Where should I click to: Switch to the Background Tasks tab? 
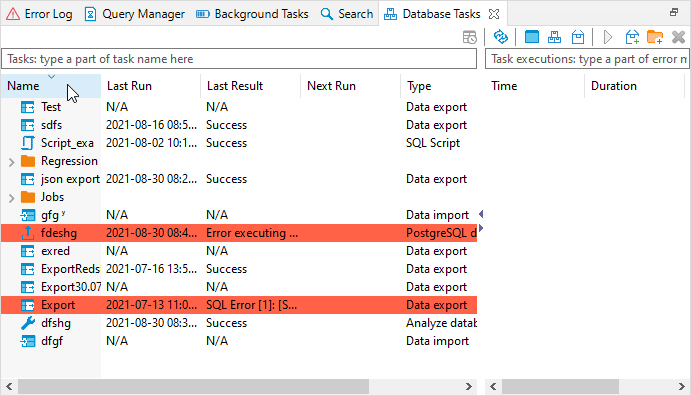[x=252, y=14]
